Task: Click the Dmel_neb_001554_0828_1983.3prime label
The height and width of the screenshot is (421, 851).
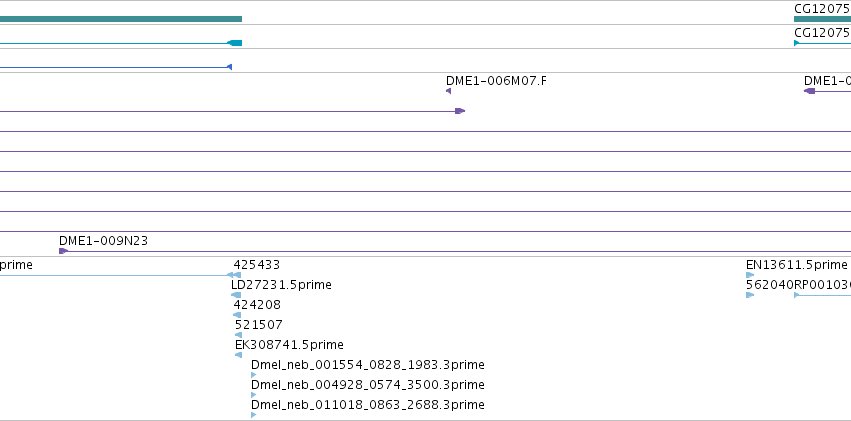Action: [x=367, y=365]
